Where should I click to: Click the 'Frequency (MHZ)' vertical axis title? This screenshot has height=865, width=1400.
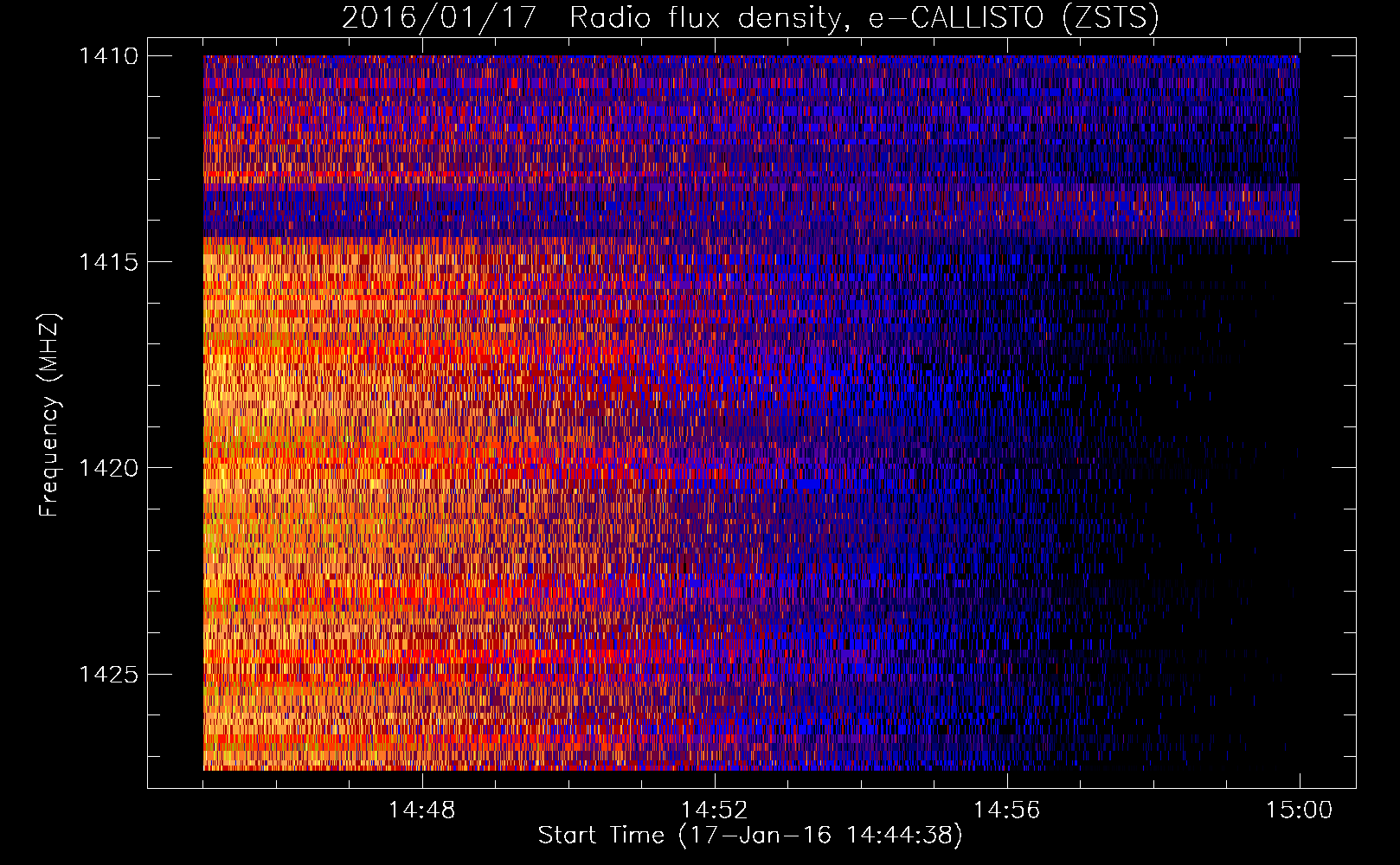point(48,414)
